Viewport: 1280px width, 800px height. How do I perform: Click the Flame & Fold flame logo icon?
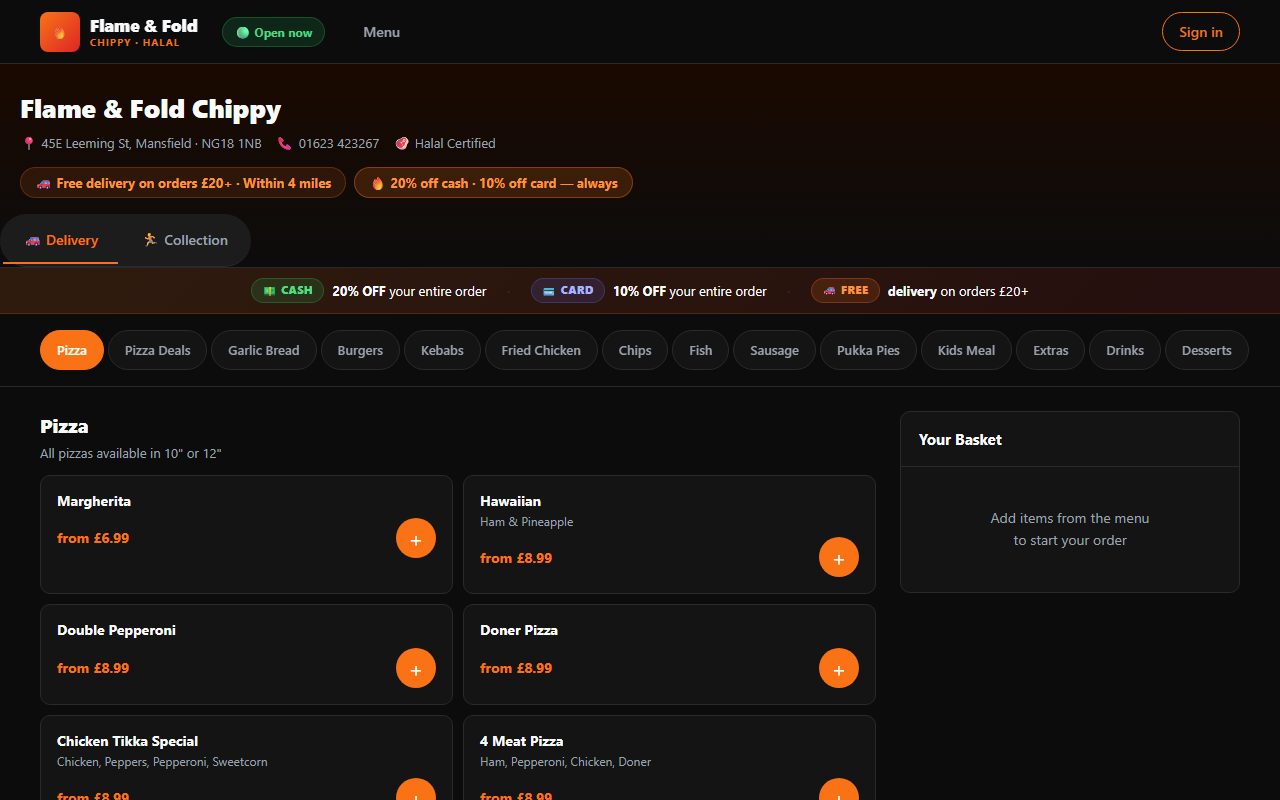(60, 32)
